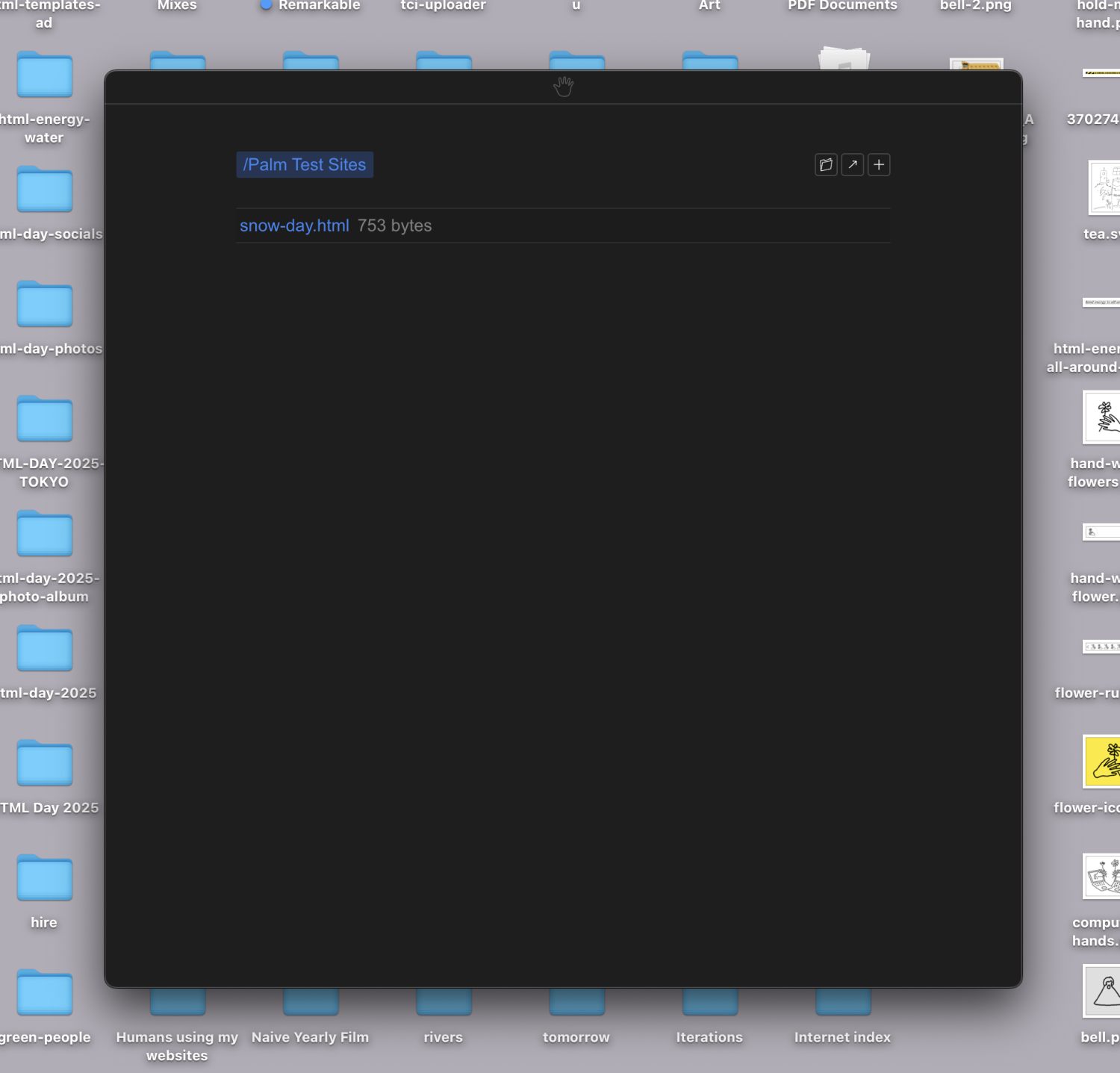Select the html-day-2025-photo-album folder
1120x1073 pixels.
point(45,535)
